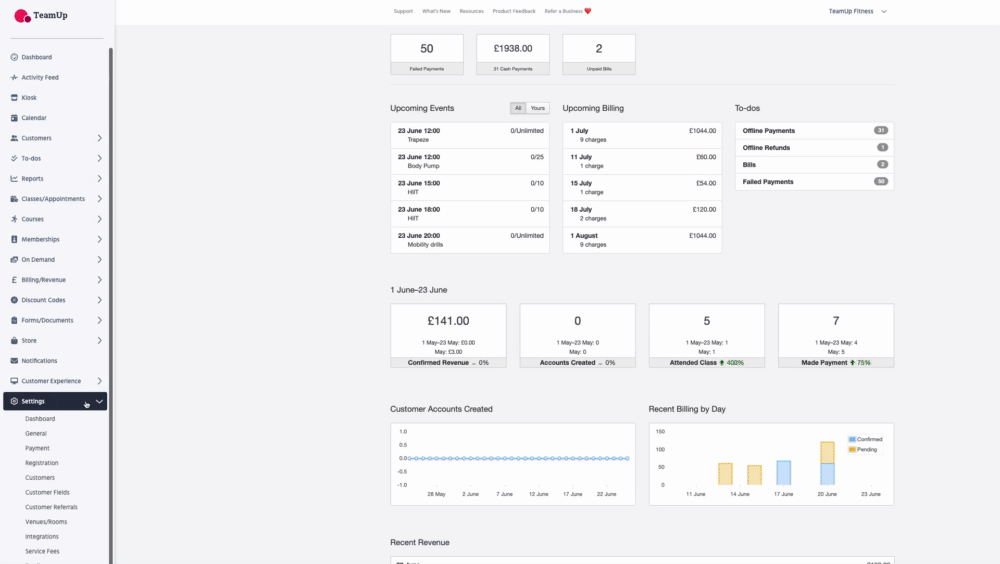Select the Calendar sidebar icon
This screenshot has height=564, width=1000.
(x=13, y=118)
